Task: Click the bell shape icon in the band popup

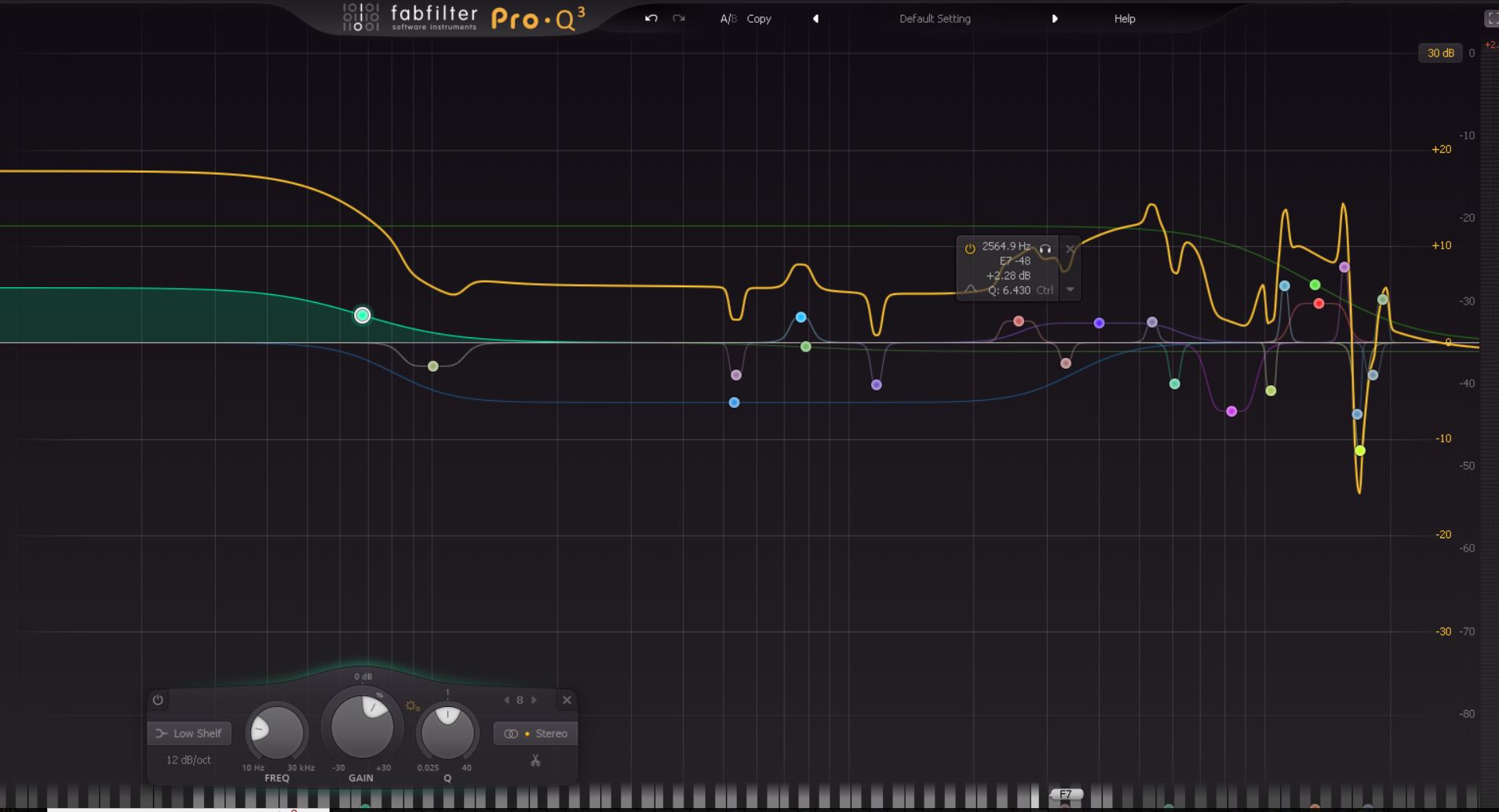Action: pyautogui.click(x=969, y=291)
